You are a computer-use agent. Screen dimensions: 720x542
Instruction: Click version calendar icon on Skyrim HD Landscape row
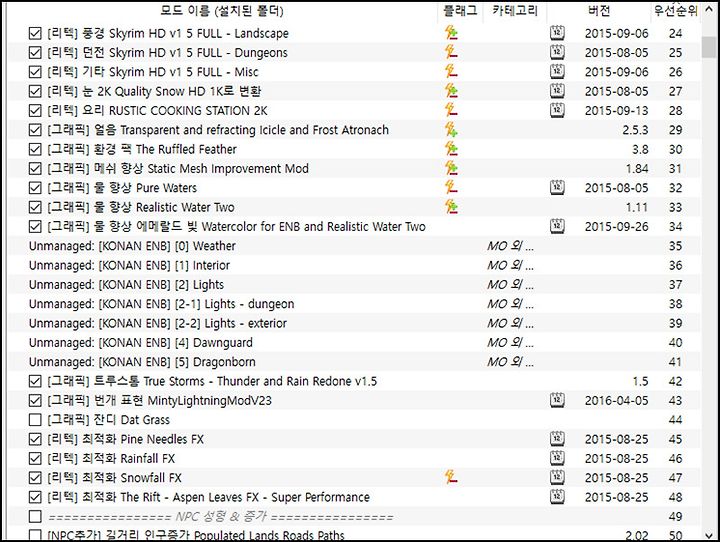pos(557,33)
